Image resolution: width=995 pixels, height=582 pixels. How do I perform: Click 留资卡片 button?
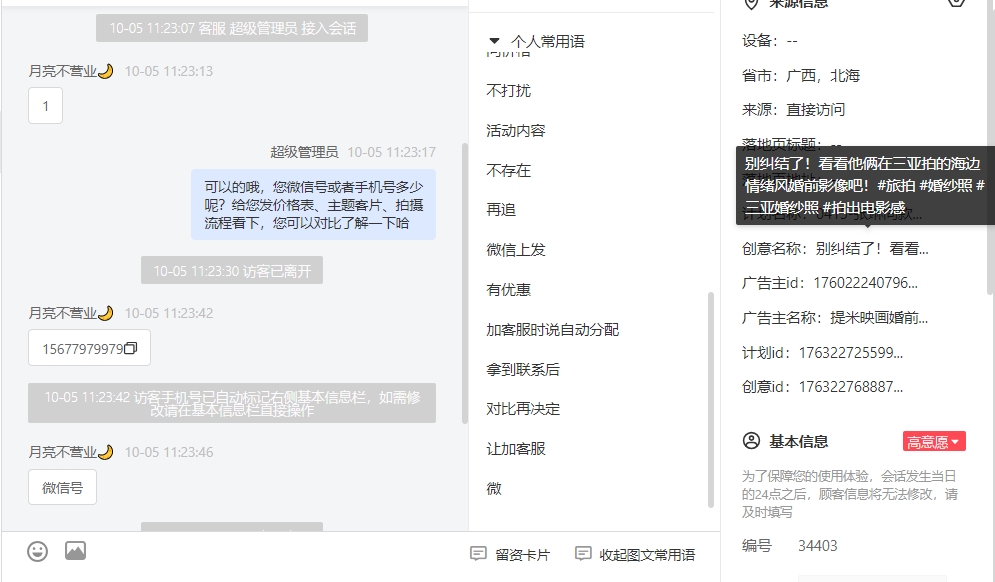(510, 554)
